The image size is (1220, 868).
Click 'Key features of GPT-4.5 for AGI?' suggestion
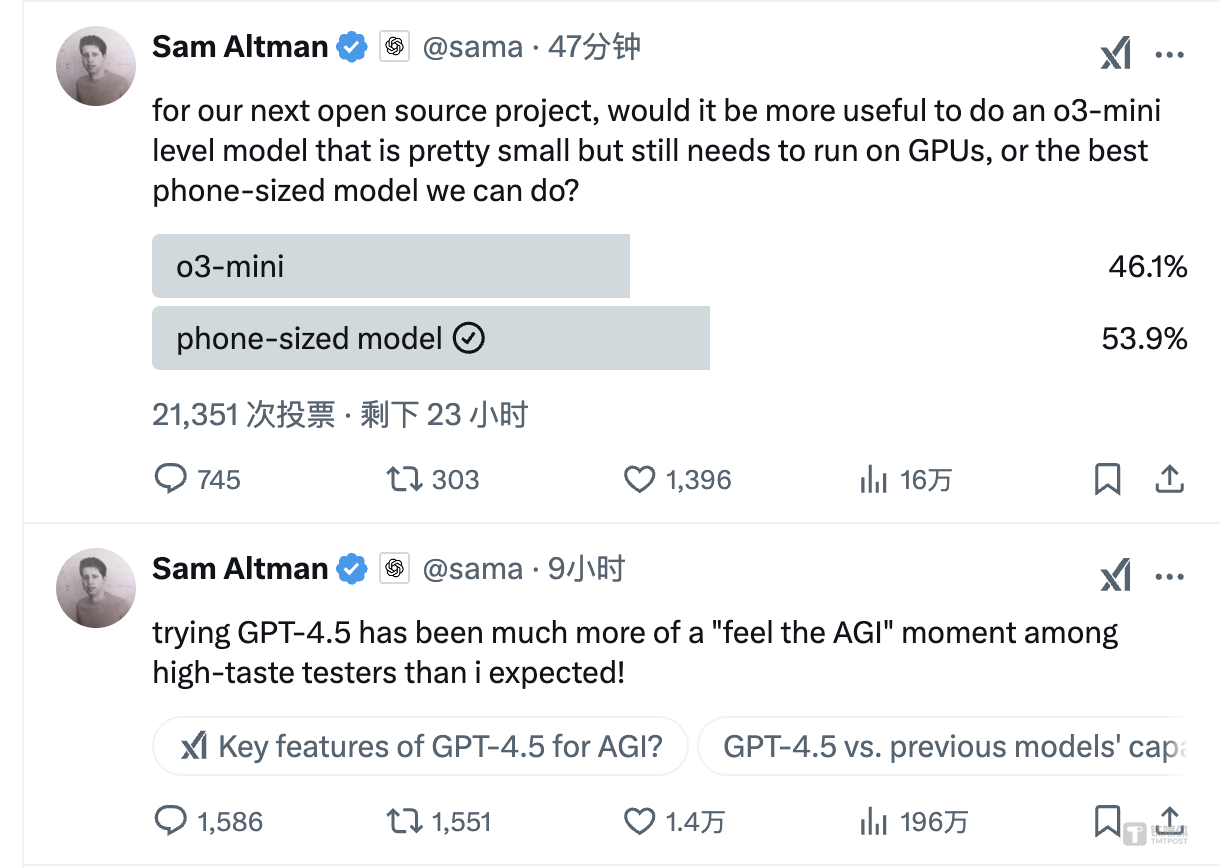coord(421,746)
